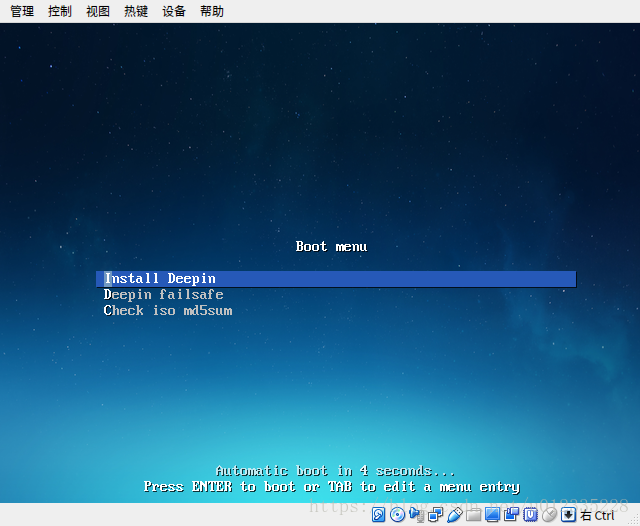Click the keyboard capture arrow icon

568,515
